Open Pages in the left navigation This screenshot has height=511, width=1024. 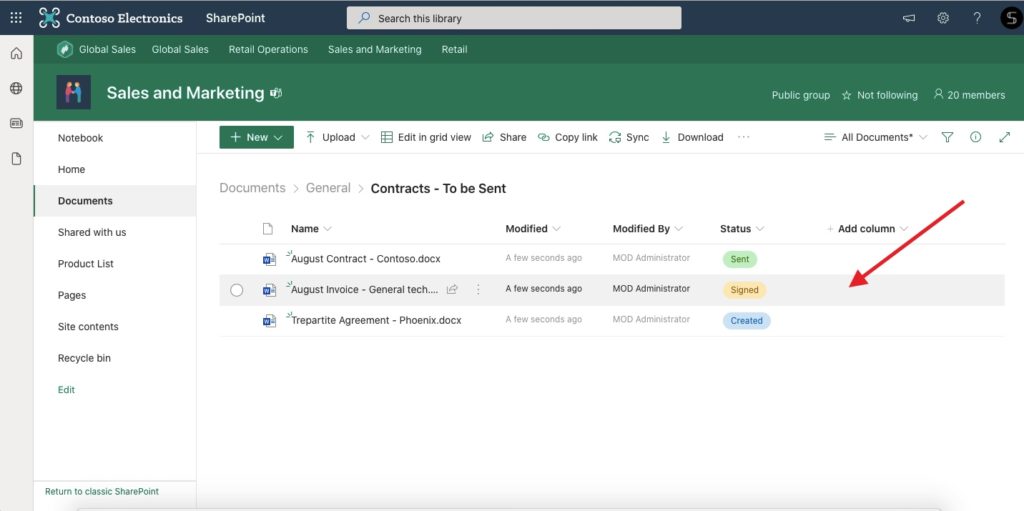[72, 295]
